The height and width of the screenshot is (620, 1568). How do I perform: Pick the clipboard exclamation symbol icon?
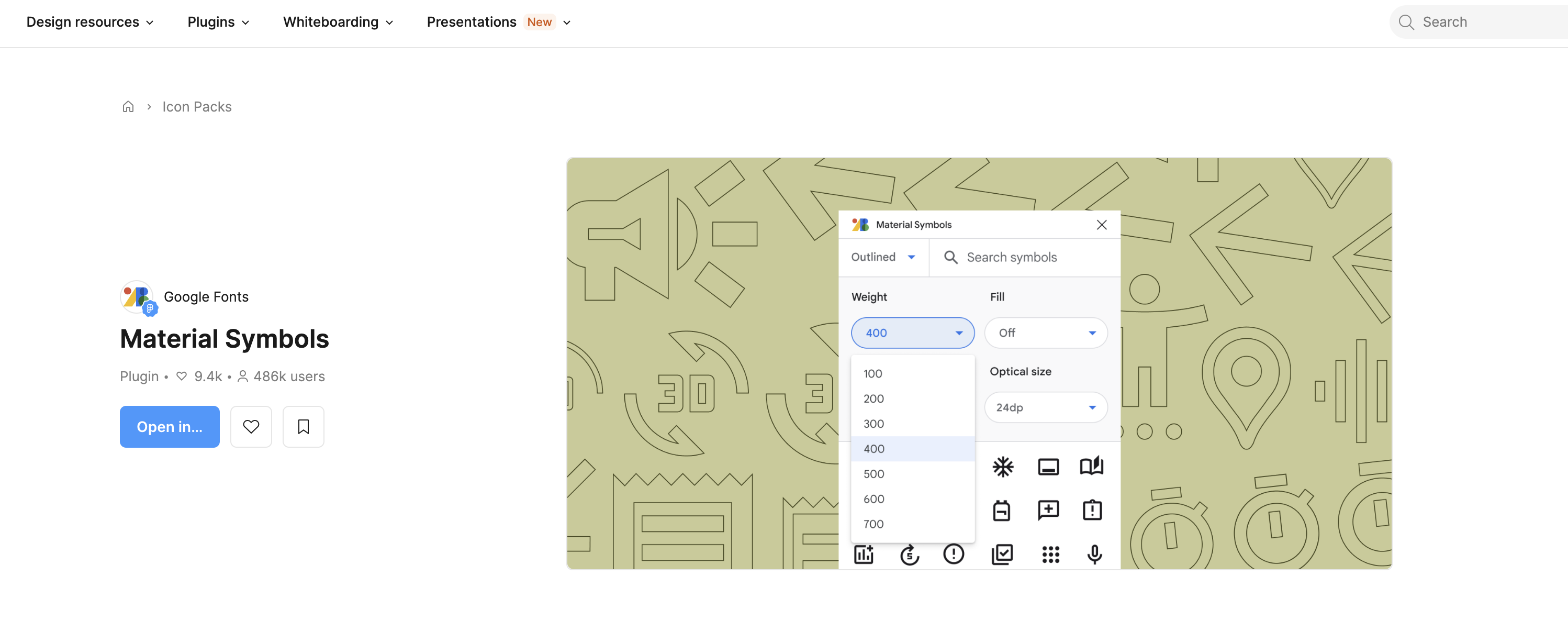(x=1093, y=510)
